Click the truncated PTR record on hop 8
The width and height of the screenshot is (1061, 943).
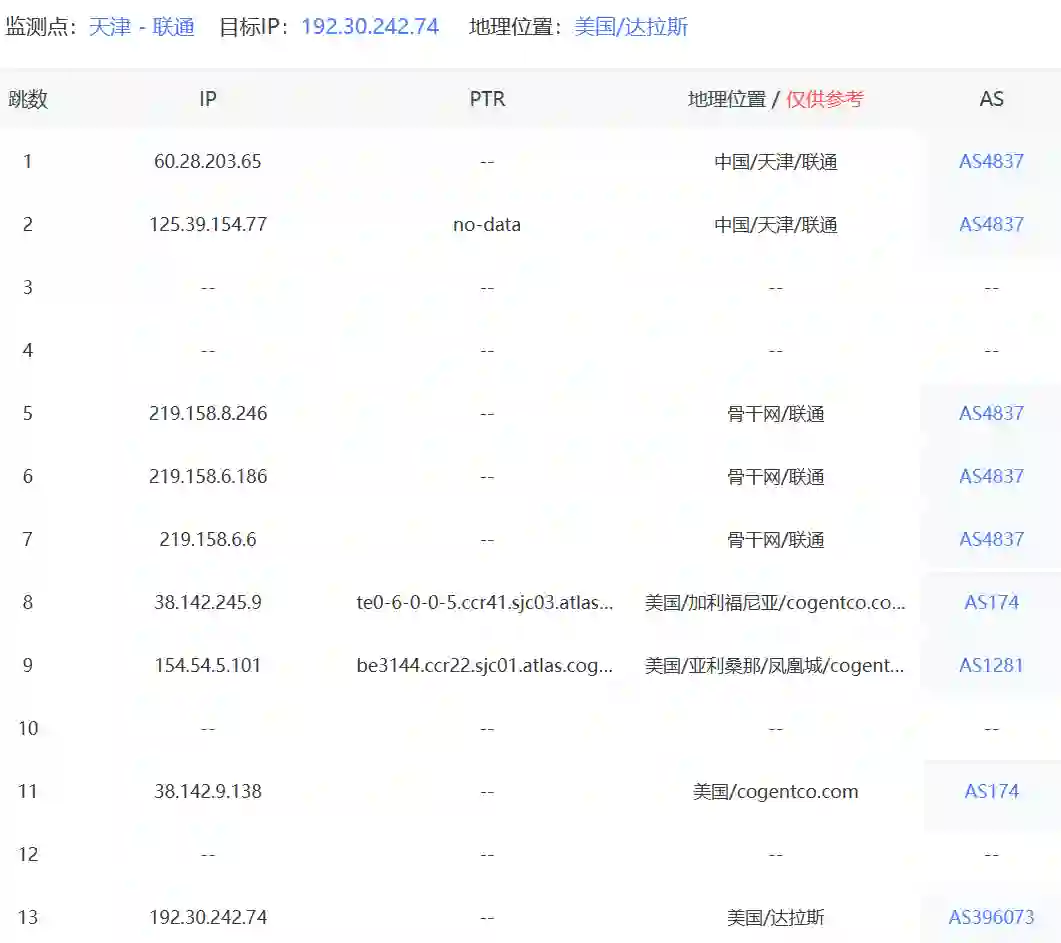[x=487, y=602]
